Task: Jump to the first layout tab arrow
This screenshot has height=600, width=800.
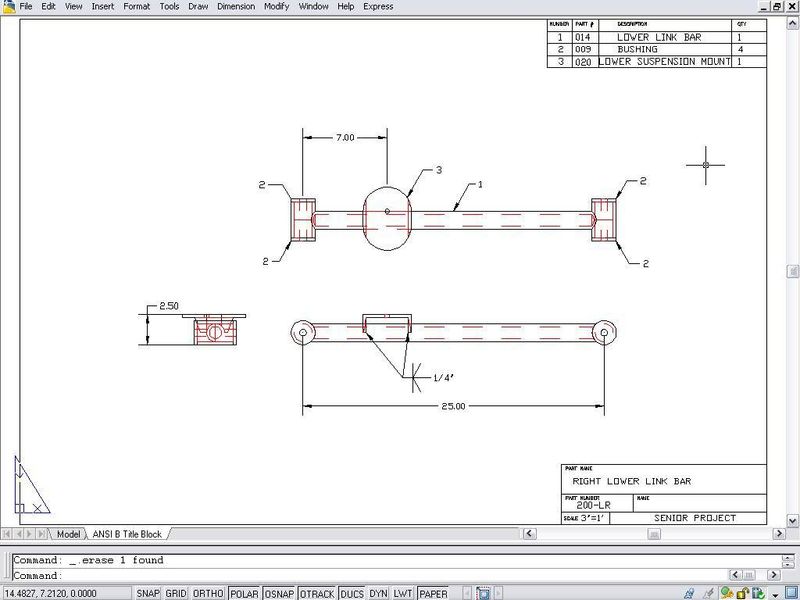Action: (8, 534)
